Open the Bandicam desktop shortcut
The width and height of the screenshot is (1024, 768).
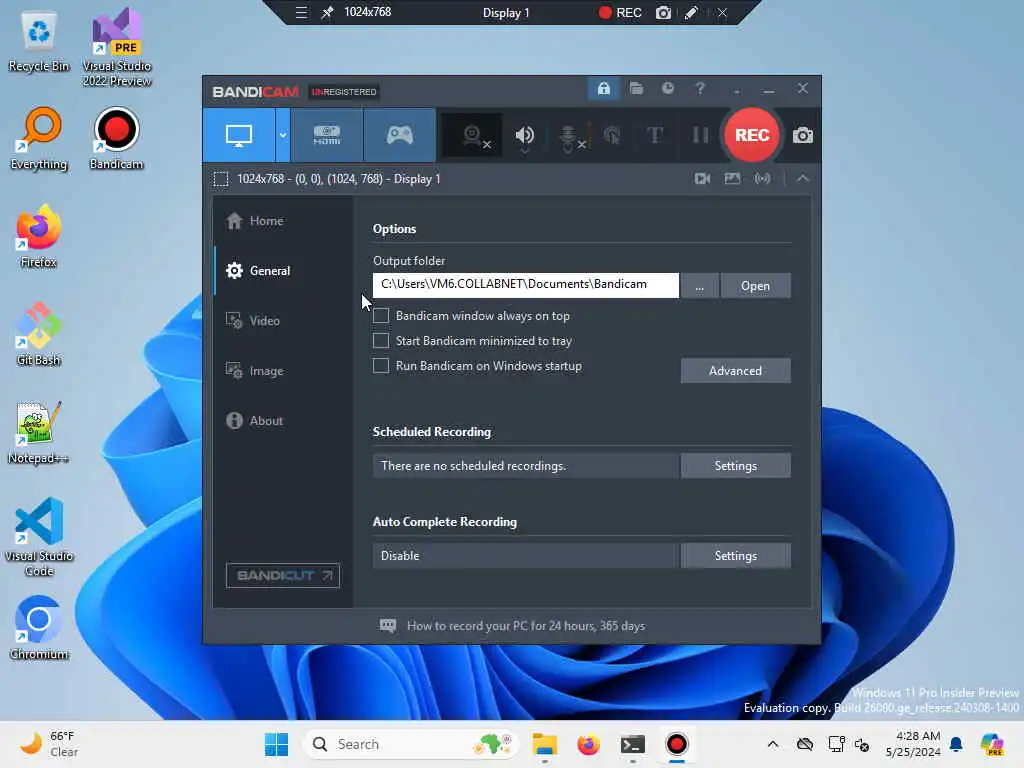point(116,140)
